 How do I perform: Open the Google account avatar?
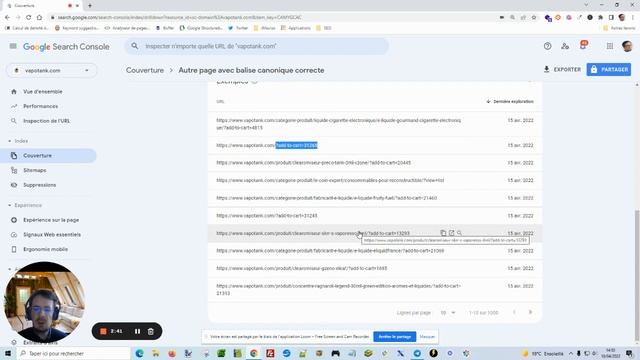point(627,46)
